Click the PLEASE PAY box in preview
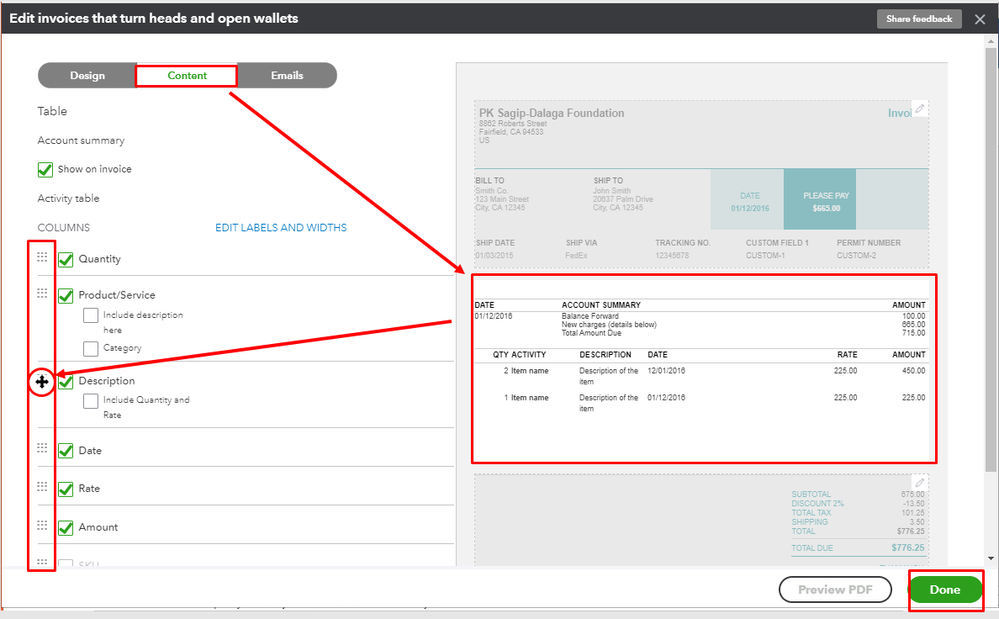 (820, 199)
